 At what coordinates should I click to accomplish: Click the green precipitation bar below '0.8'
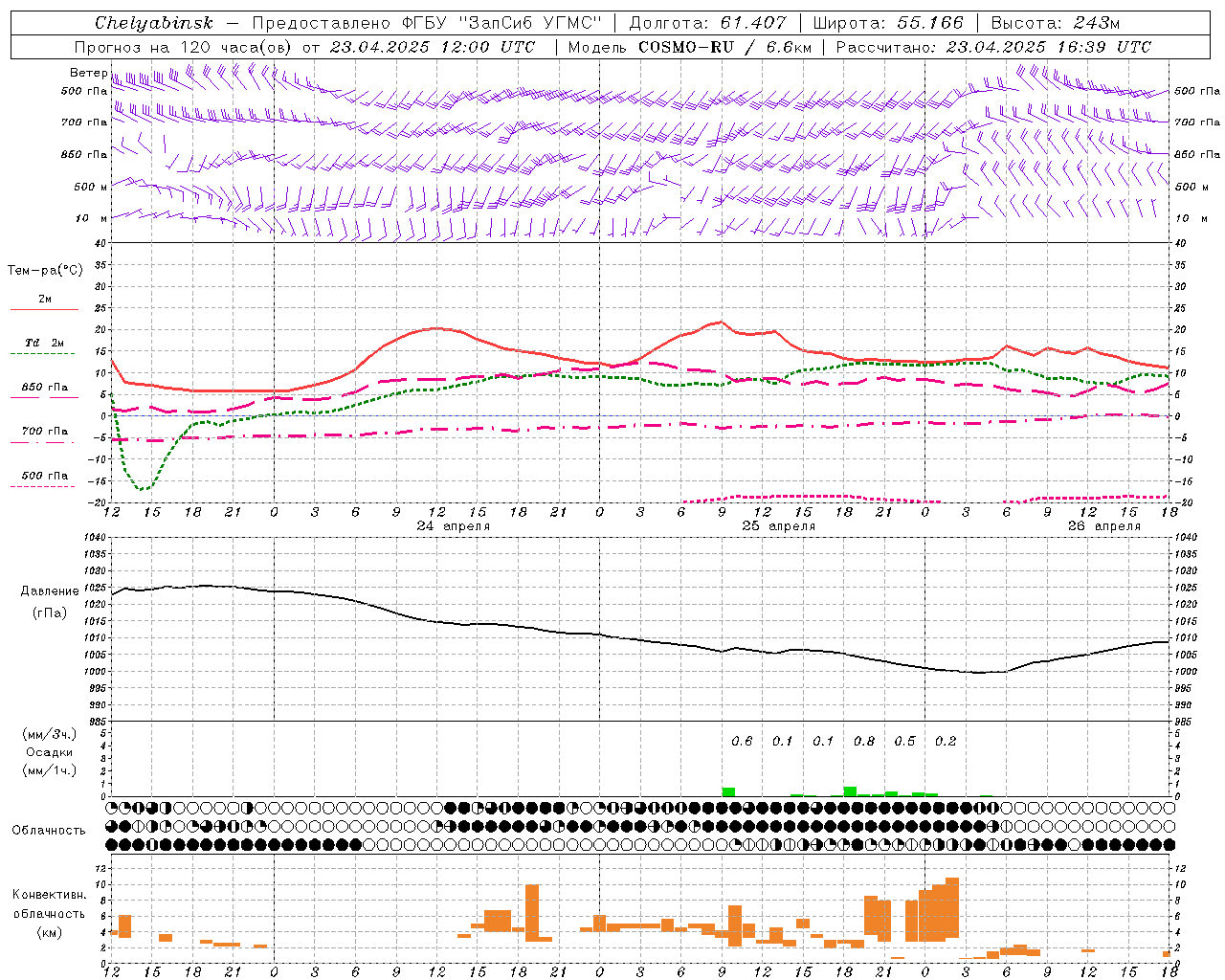pos(850,791)
